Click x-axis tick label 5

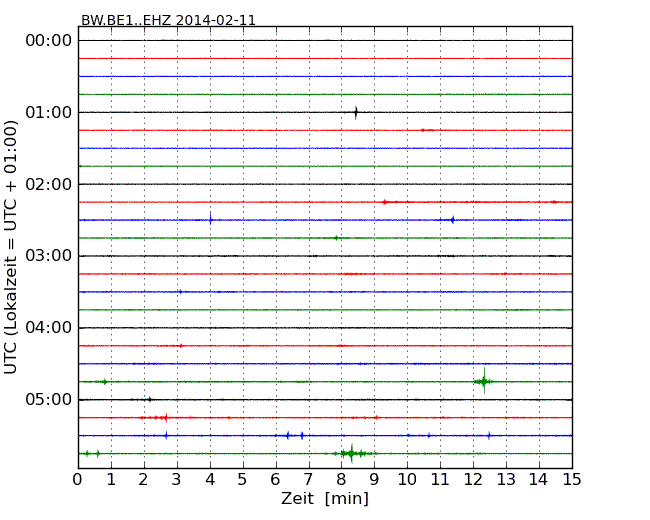point(243,480)
